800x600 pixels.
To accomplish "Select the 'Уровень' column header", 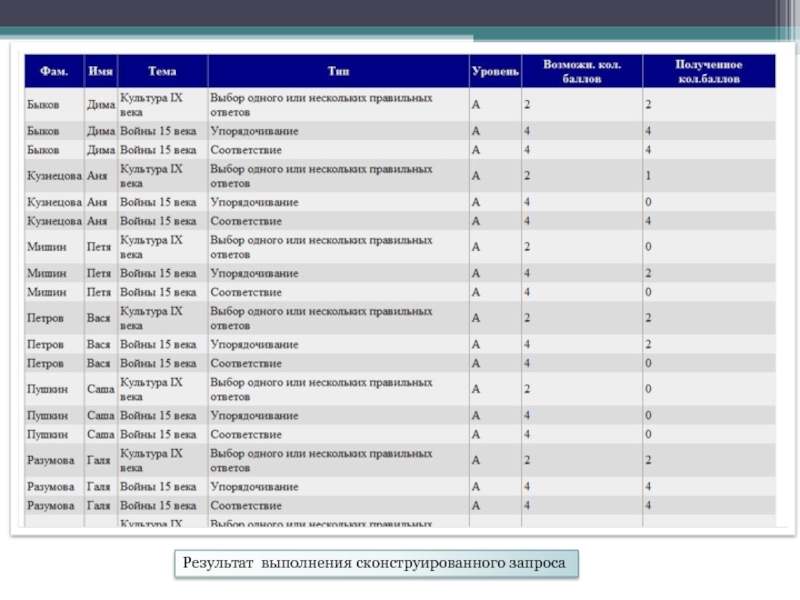I will 495,72.
